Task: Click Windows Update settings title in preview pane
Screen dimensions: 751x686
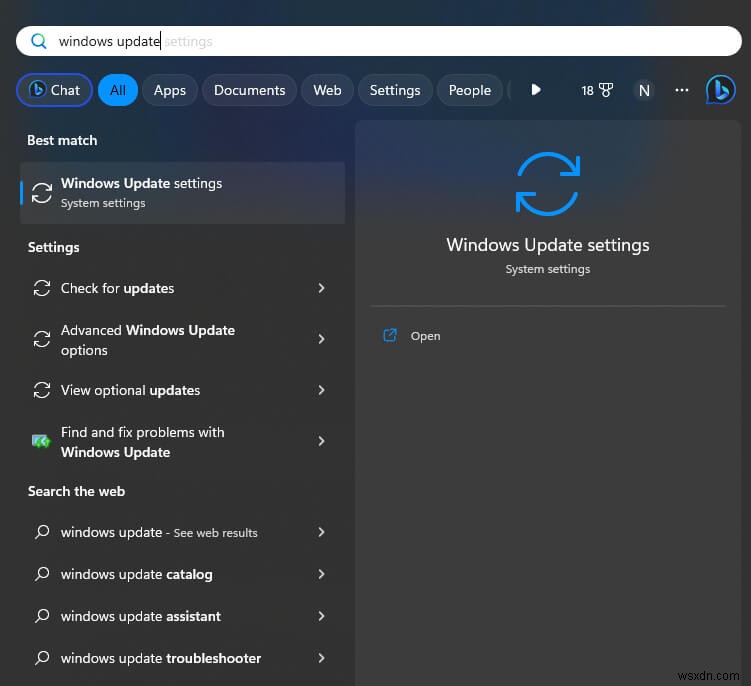Action: tap(548, 245)
